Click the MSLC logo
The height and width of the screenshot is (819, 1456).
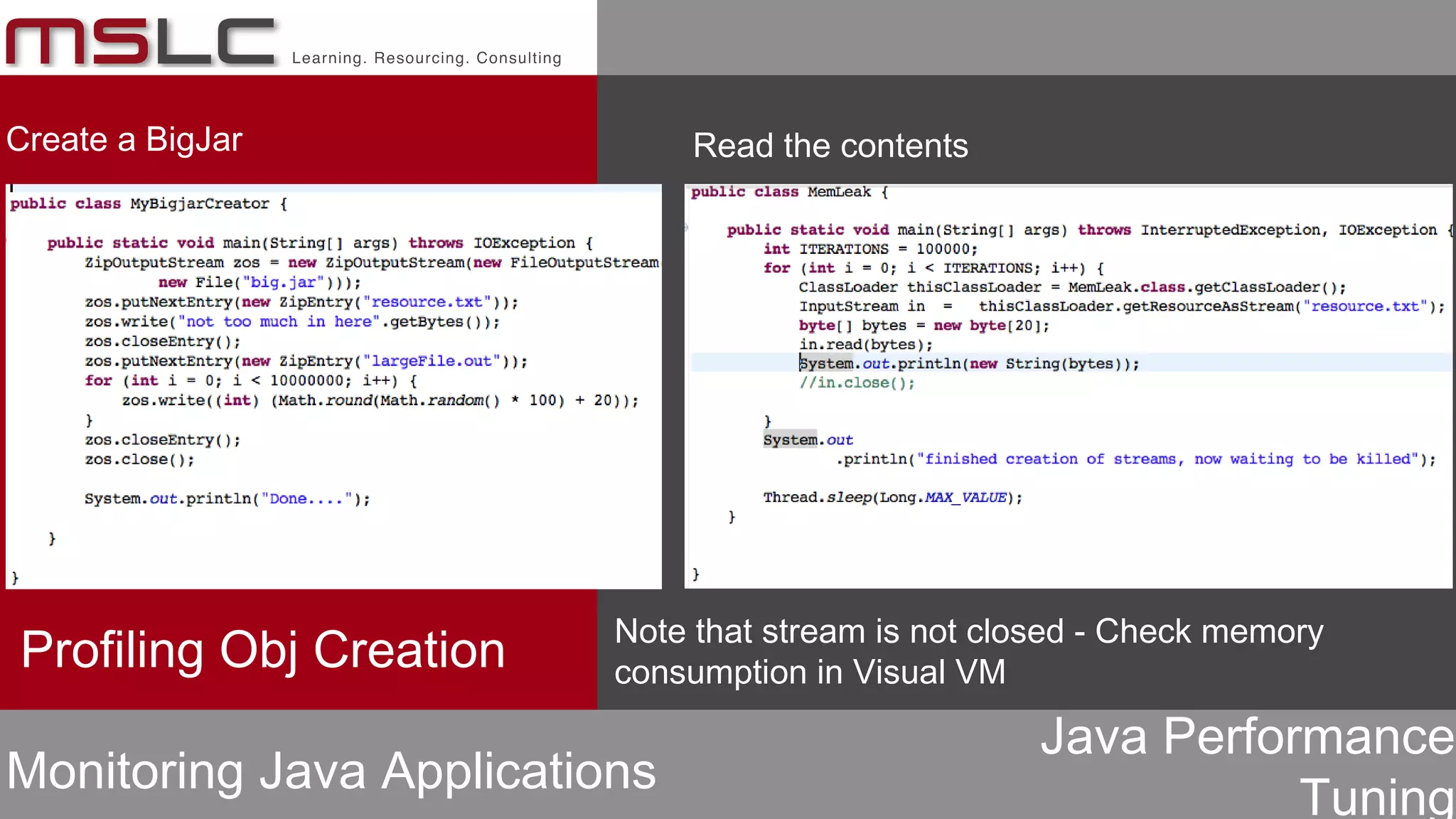141,41
